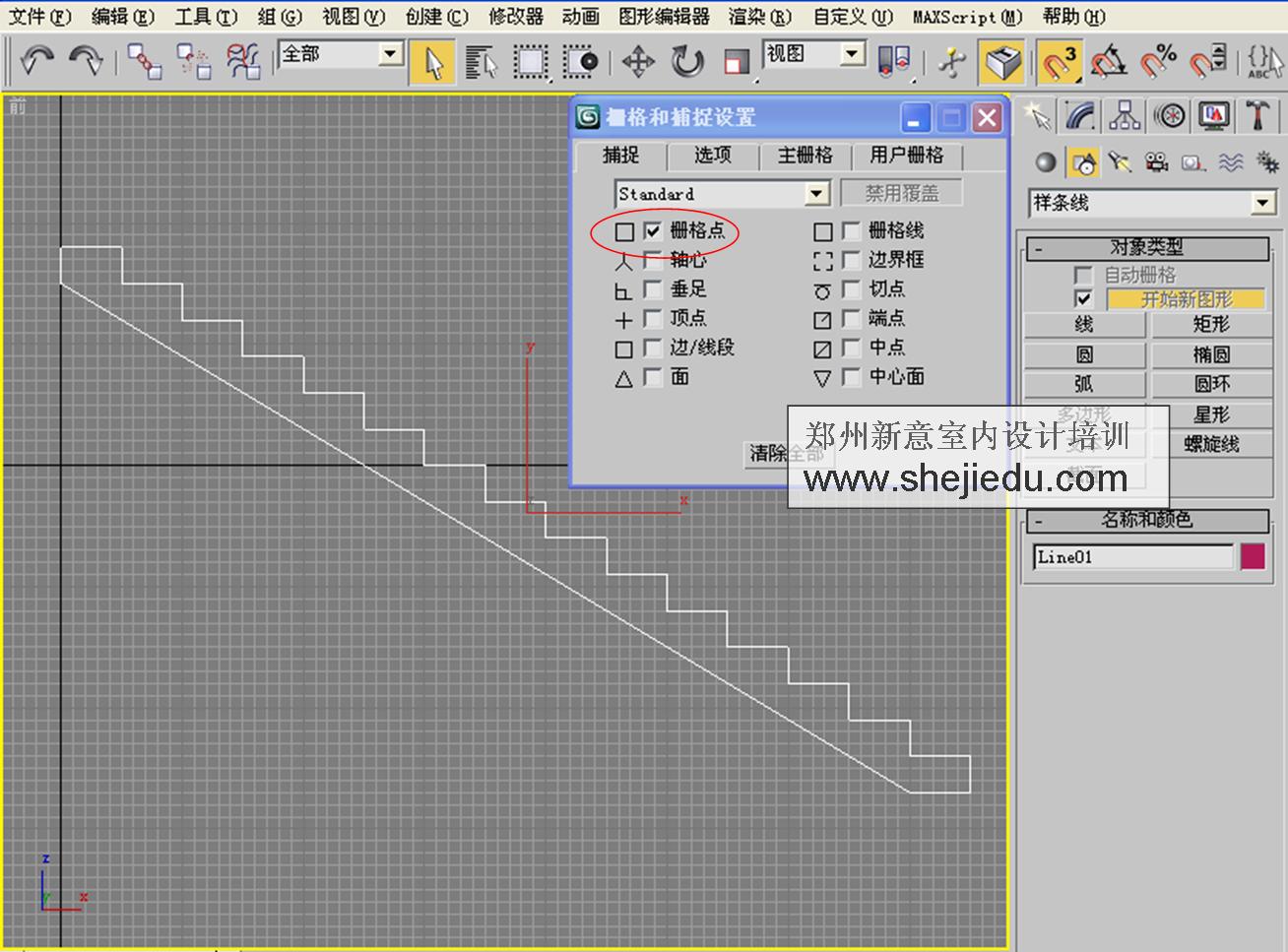
Task: Activate the percent snap icon
Action: 1157,59
